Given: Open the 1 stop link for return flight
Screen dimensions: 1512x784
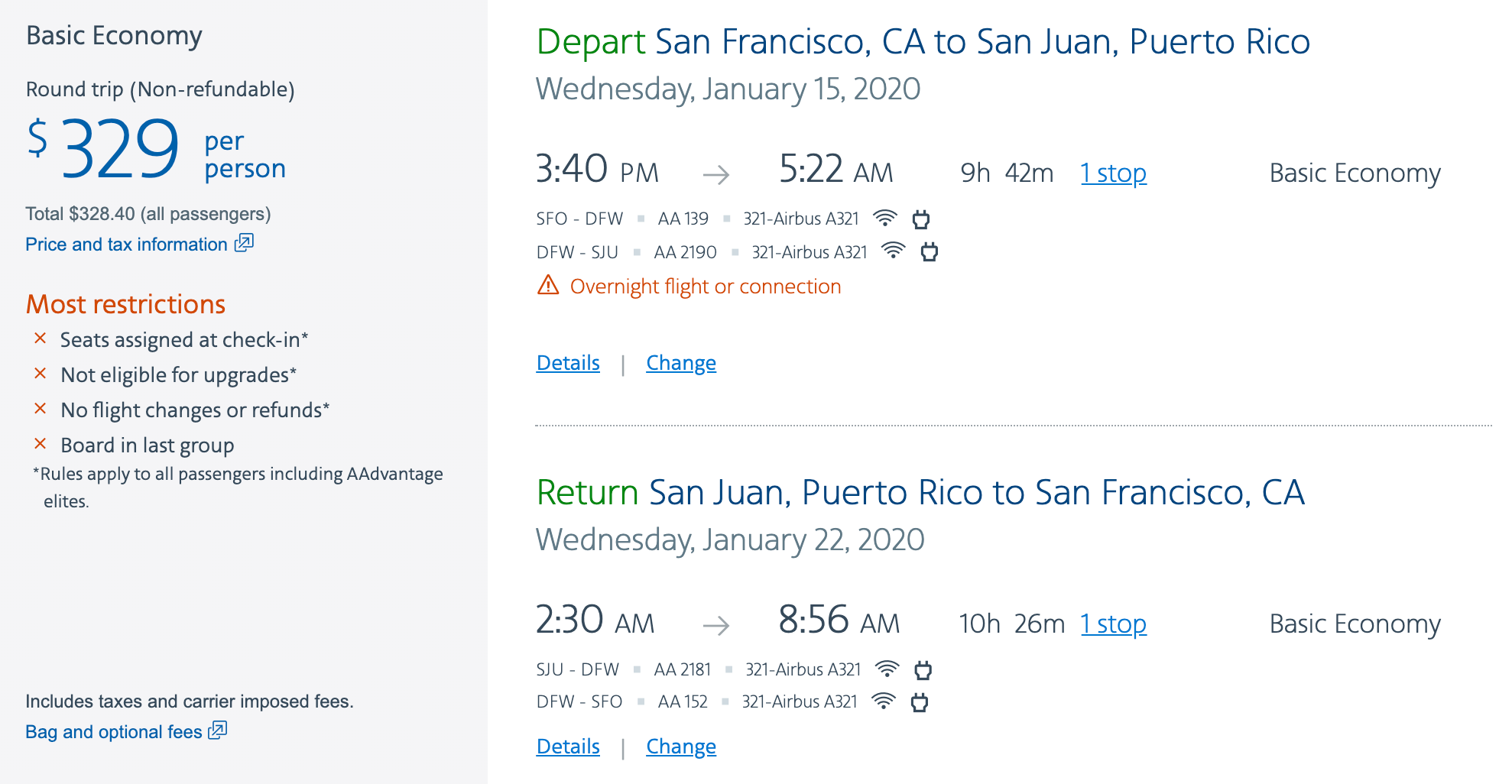Looking at the screenshot, I should tap(1113, 624).
